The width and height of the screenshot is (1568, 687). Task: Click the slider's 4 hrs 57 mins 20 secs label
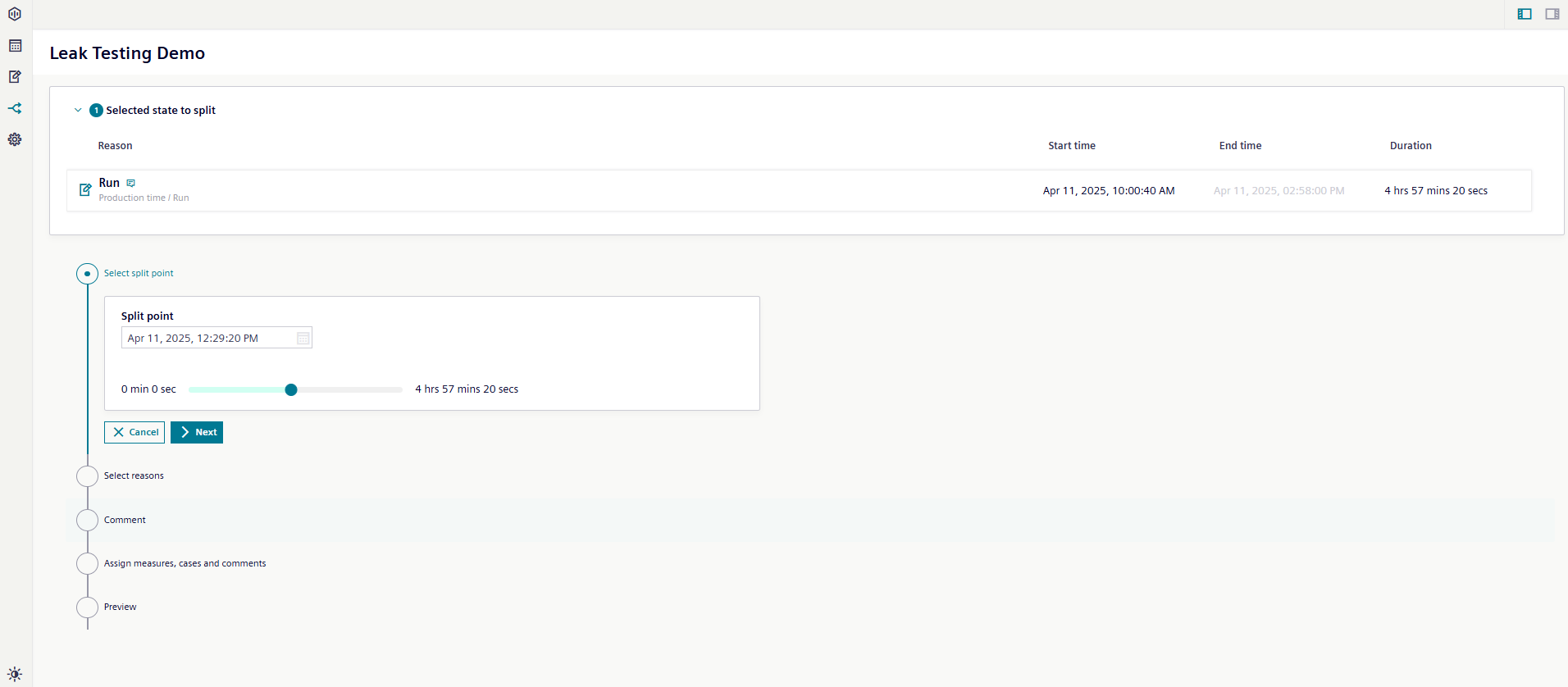(467, 389)
